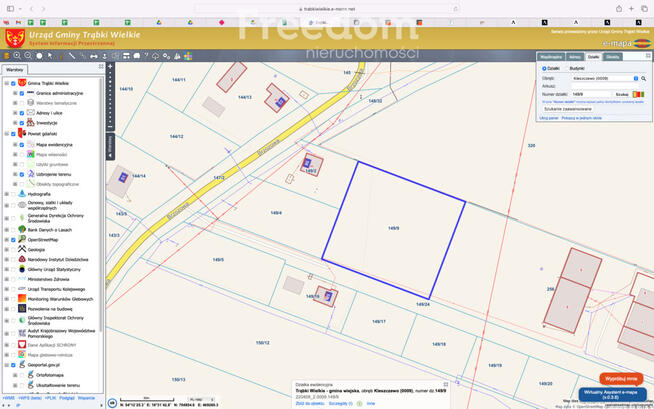Click the colorful grid icon in toolbar
The height and width of the screenshot is (409, 654).
pyautogui.click(x=188, y=56)
